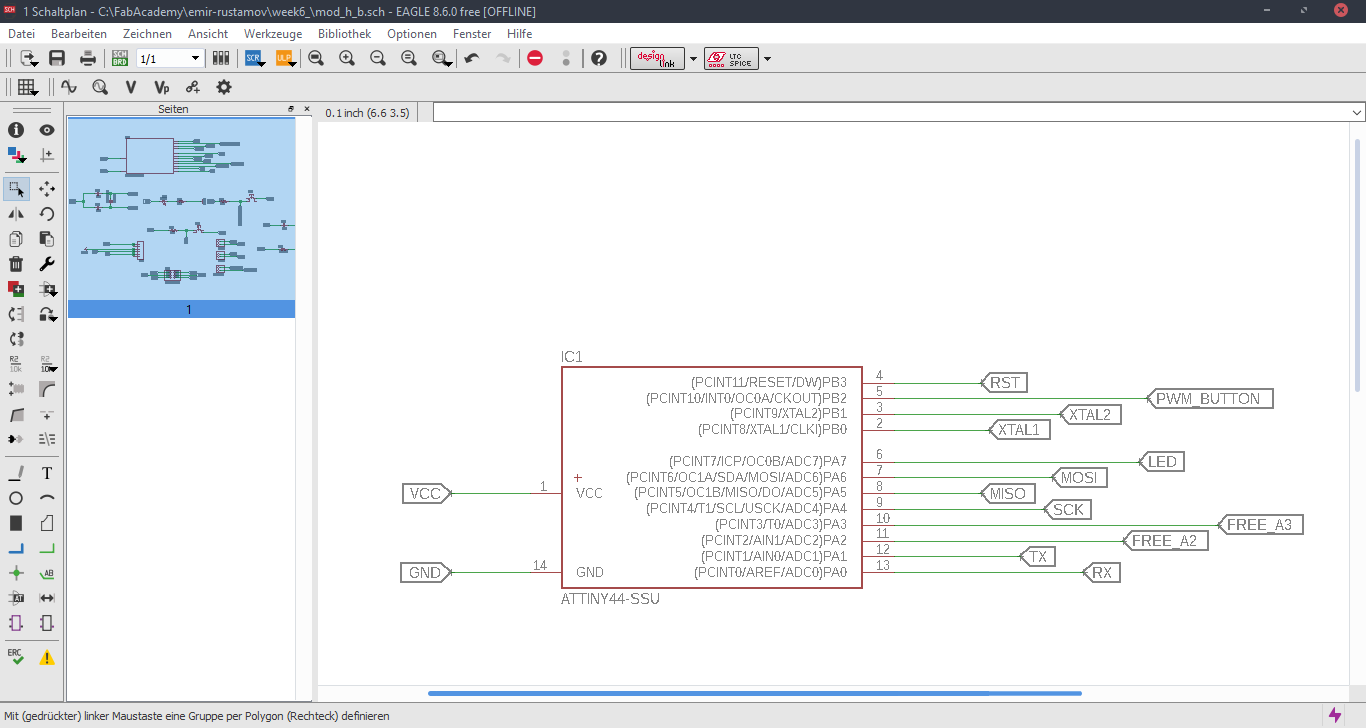Select the Rotate tool
Screen dimensions: 1367x728
point(47,213)
